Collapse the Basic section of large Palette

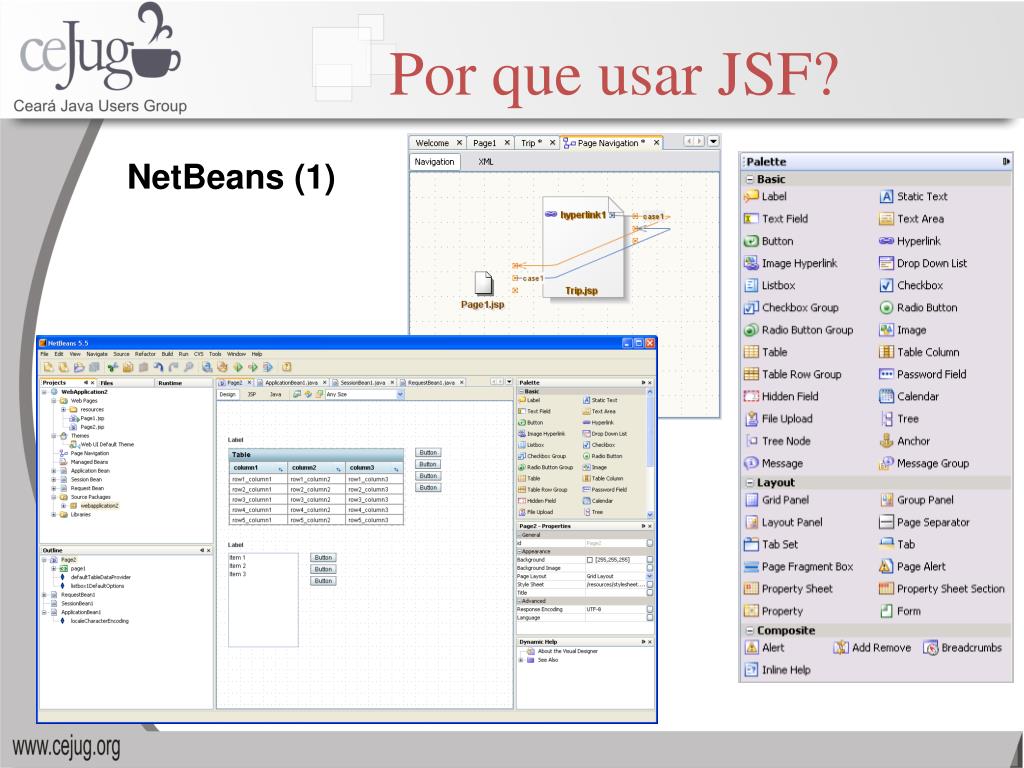click(x=750, y=179)
